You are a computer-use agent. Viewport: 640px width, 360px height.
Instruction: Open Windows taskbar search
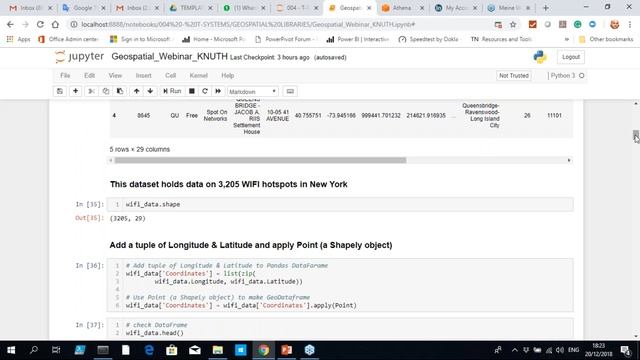coord(34,350)
